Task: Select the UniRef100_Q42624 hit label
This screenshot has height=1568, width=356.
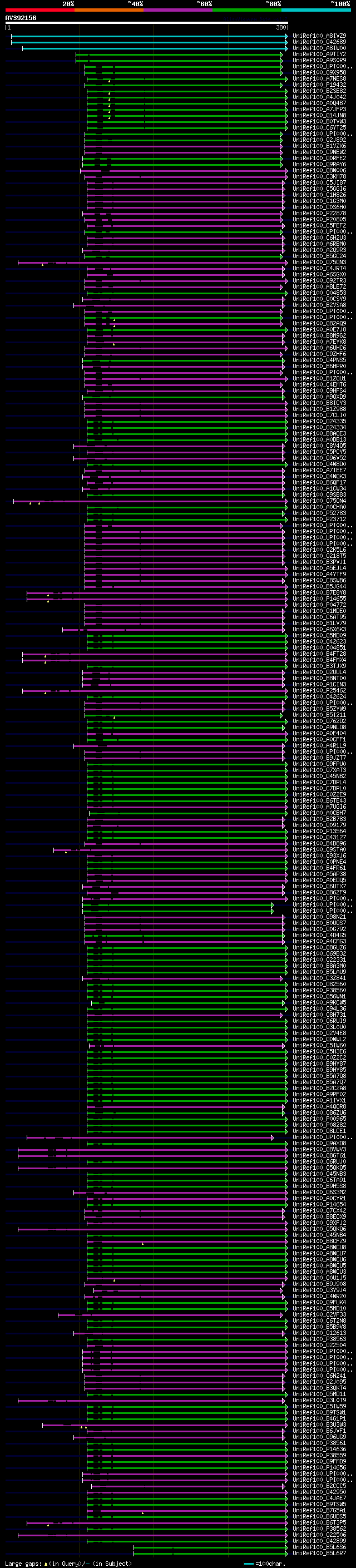Action: tap(319, 697)
